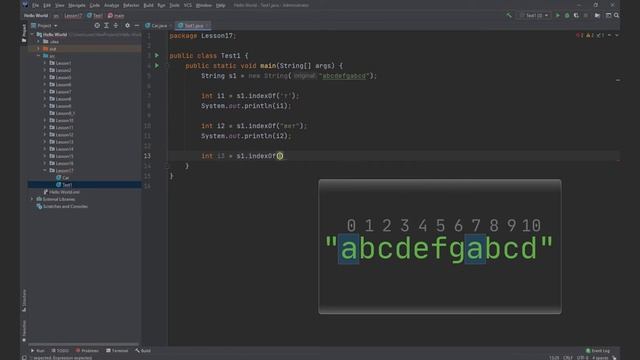Click the Project vertical tool window button

click(x=24, y=33)
